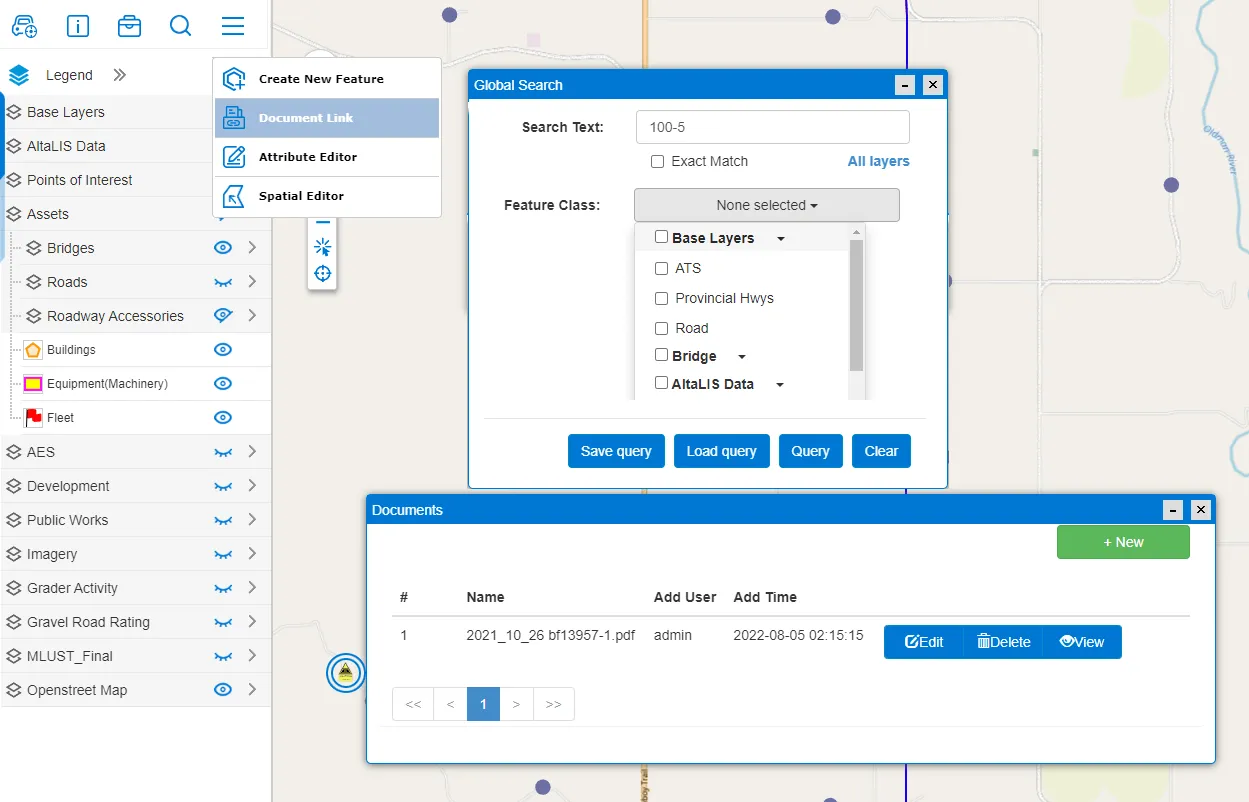1249x802 pixels.
Task: Expand the Gravel Road Rating chevron
Action: (252, 622)
